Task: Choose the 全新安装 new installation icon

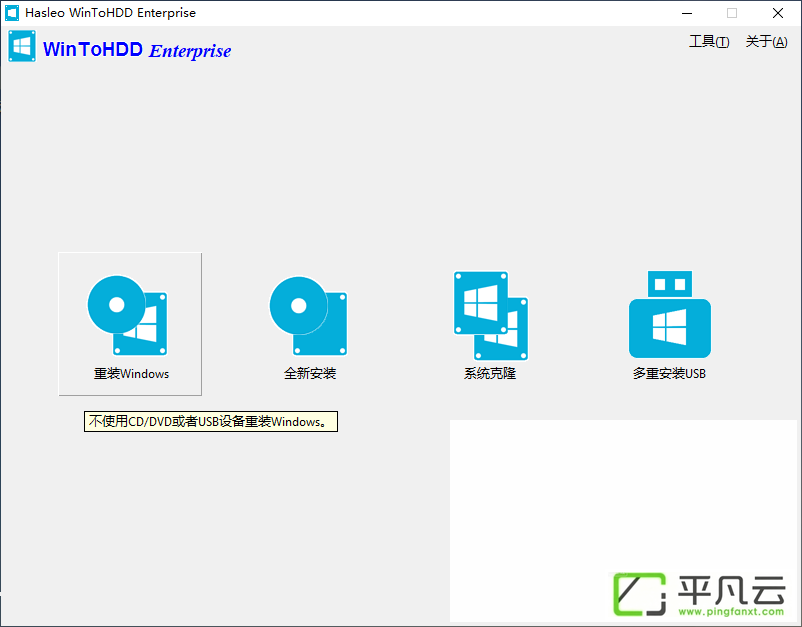Action: pos(308,316)
